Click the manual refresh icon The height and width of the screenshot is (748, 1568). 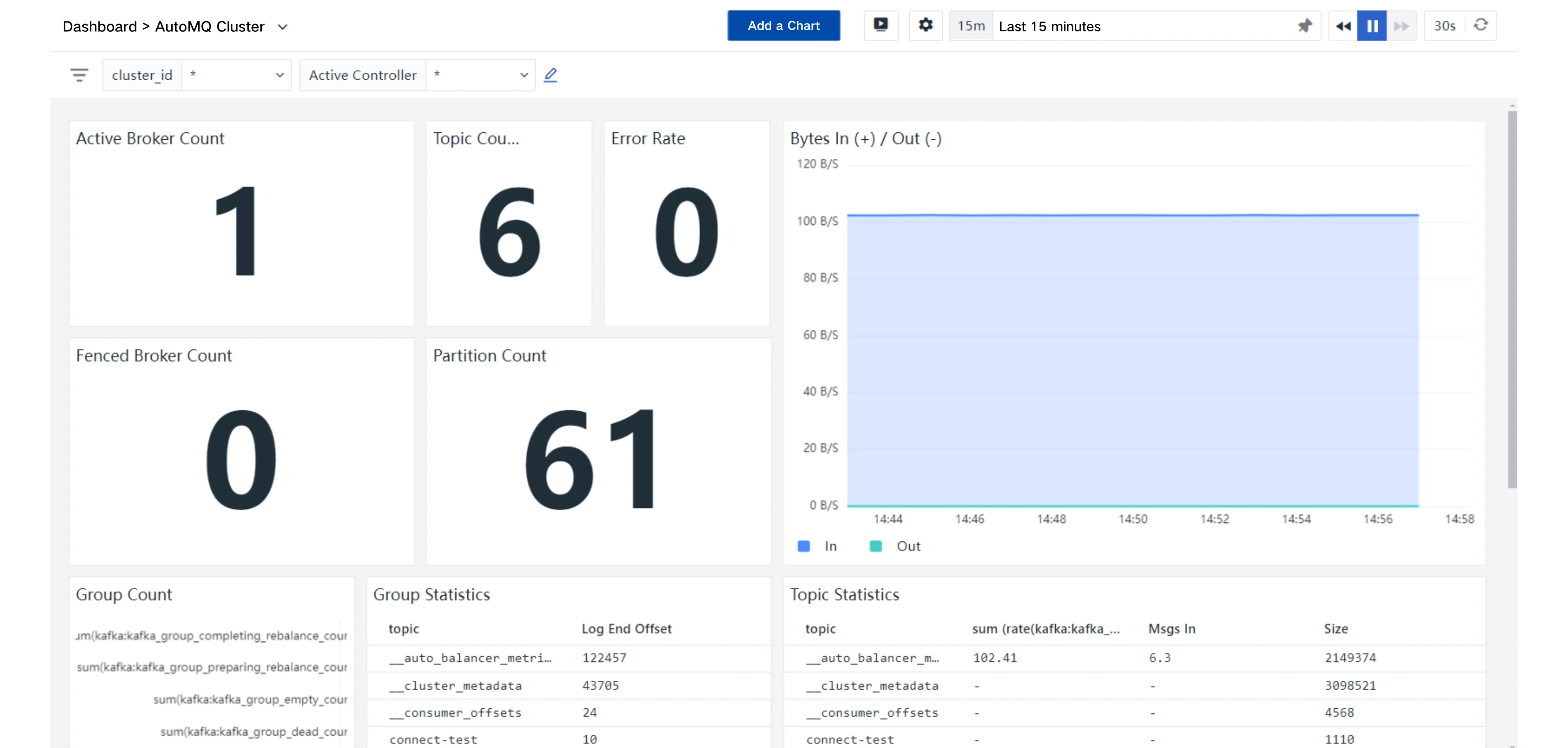tap(1480, 26)
